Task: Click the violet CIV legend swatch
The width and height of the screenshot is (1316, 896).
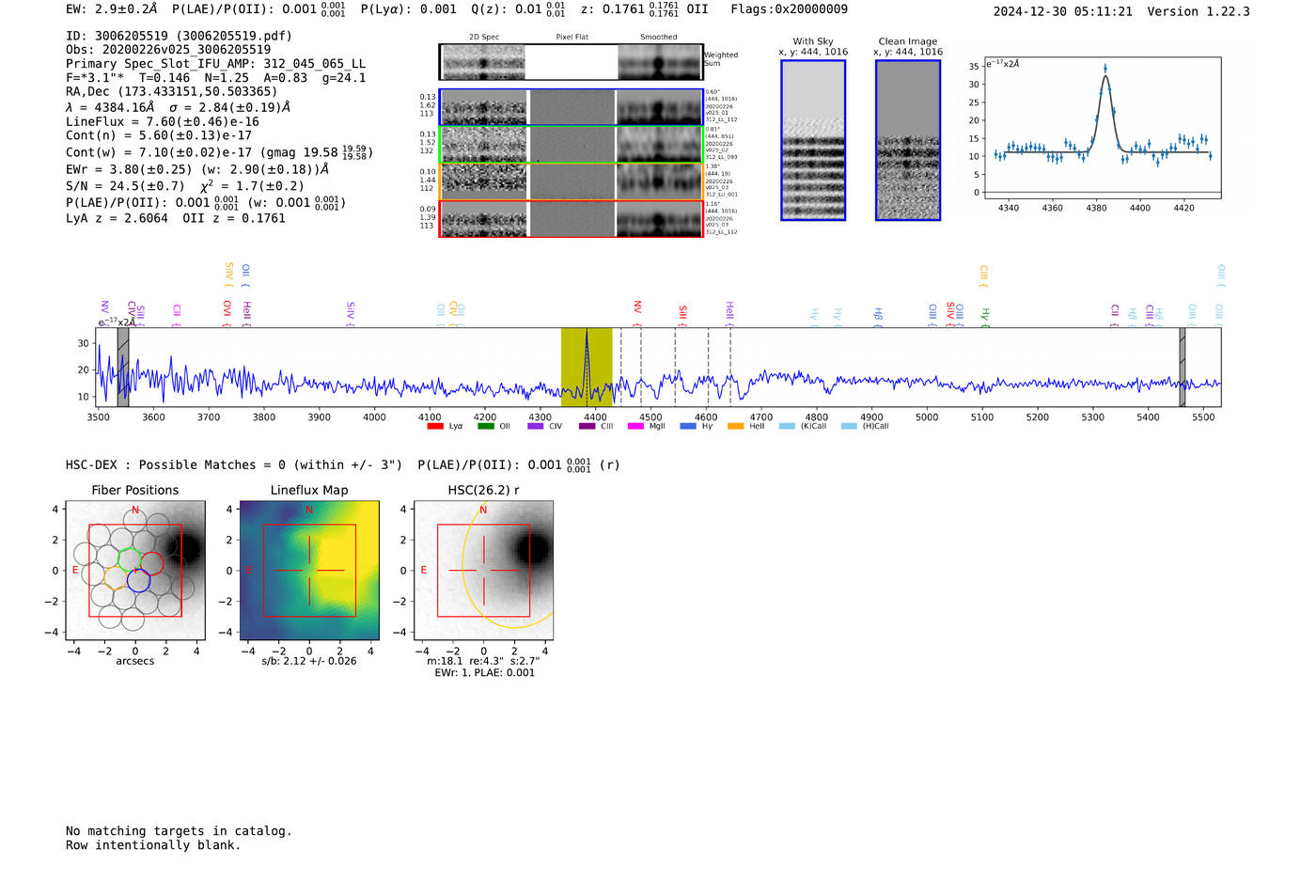Action: coord(536,426)
